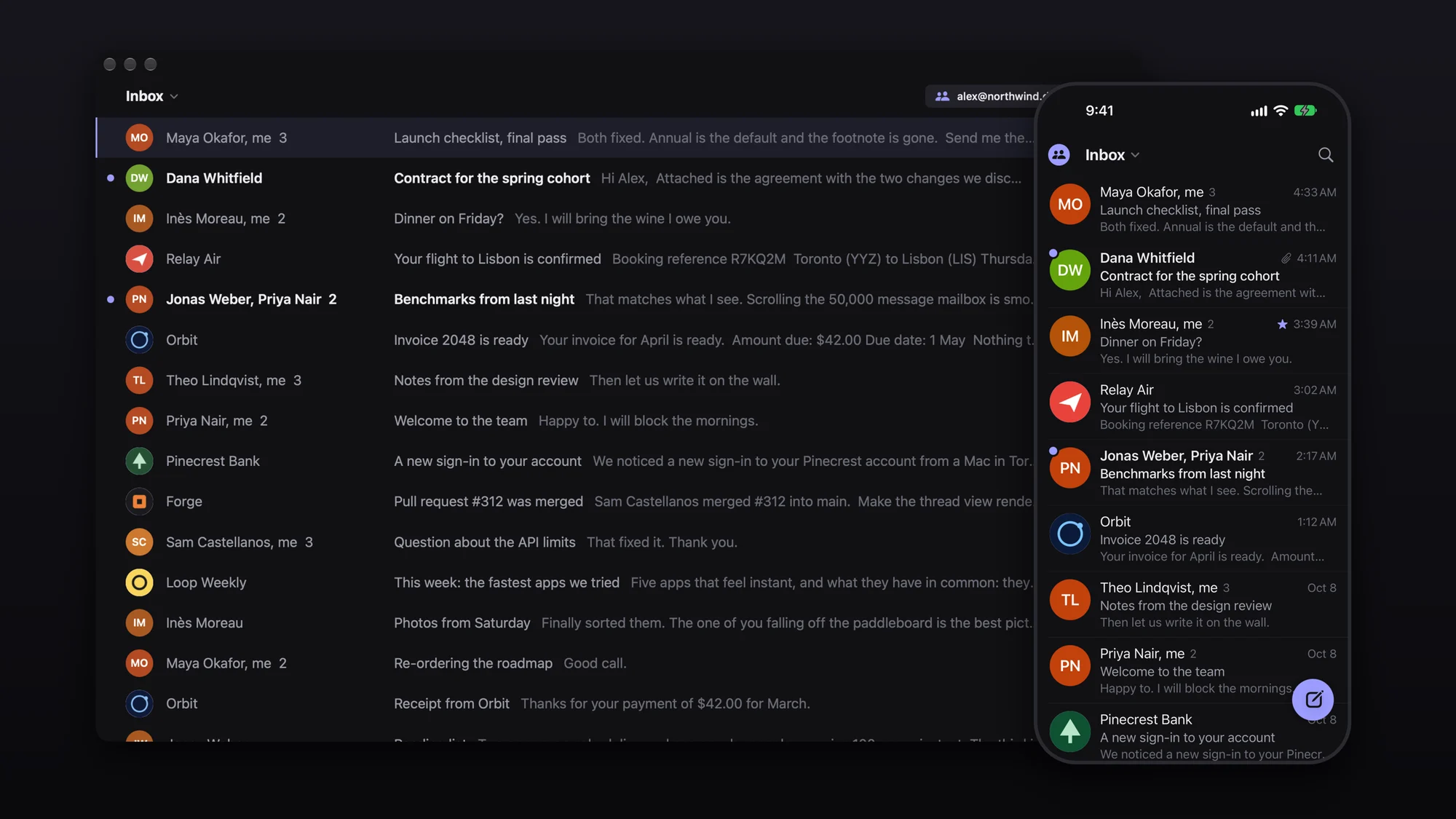Click the MO avatar, Re-ordering the roadmap row
Viewport: 1456px width, 819px height.
coord(139,663)
